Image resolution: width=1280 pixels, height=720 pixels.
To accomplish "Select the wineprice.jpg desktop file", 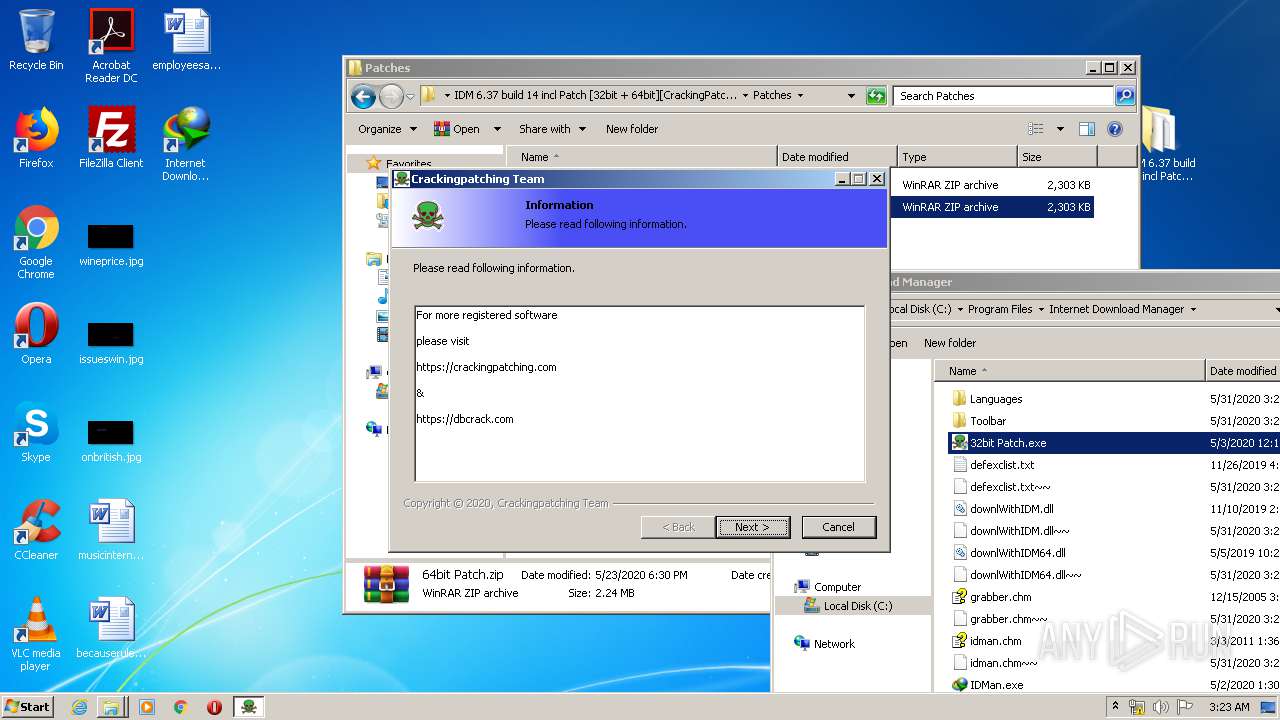I will pos(111,246).
